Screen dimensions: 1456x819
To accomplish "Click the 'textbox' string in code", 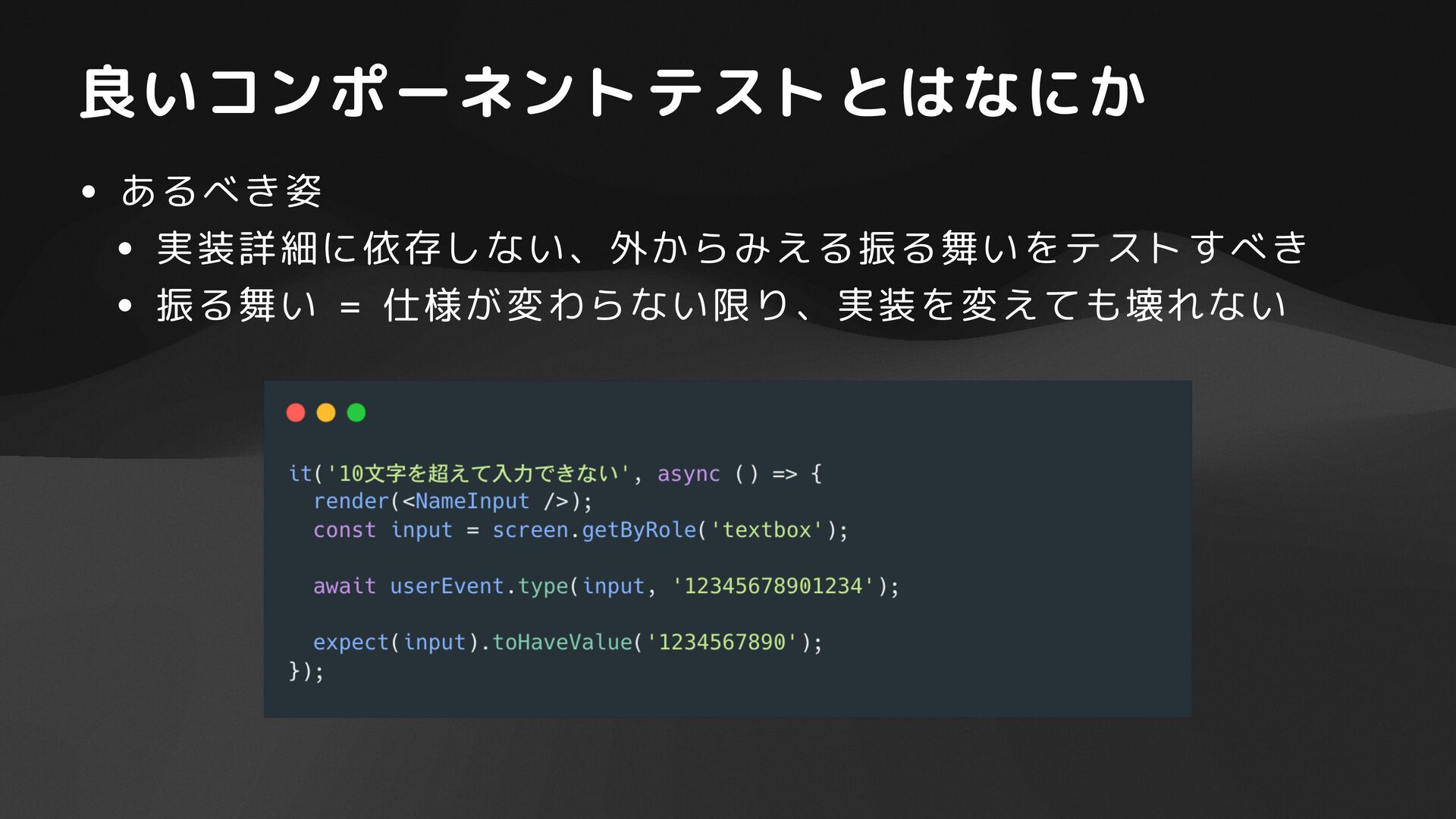I will coord(766,530).
